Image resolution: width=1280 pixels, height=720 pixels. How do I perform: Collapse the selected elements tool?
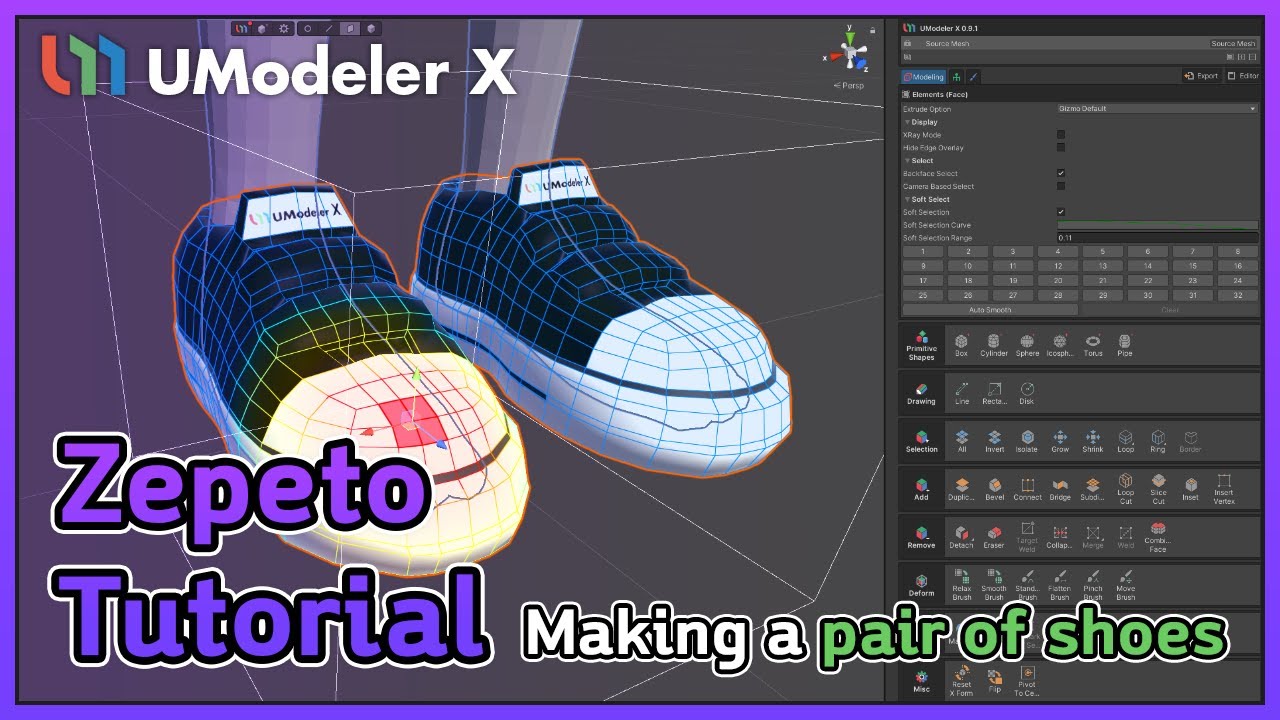coord(1060,537)
